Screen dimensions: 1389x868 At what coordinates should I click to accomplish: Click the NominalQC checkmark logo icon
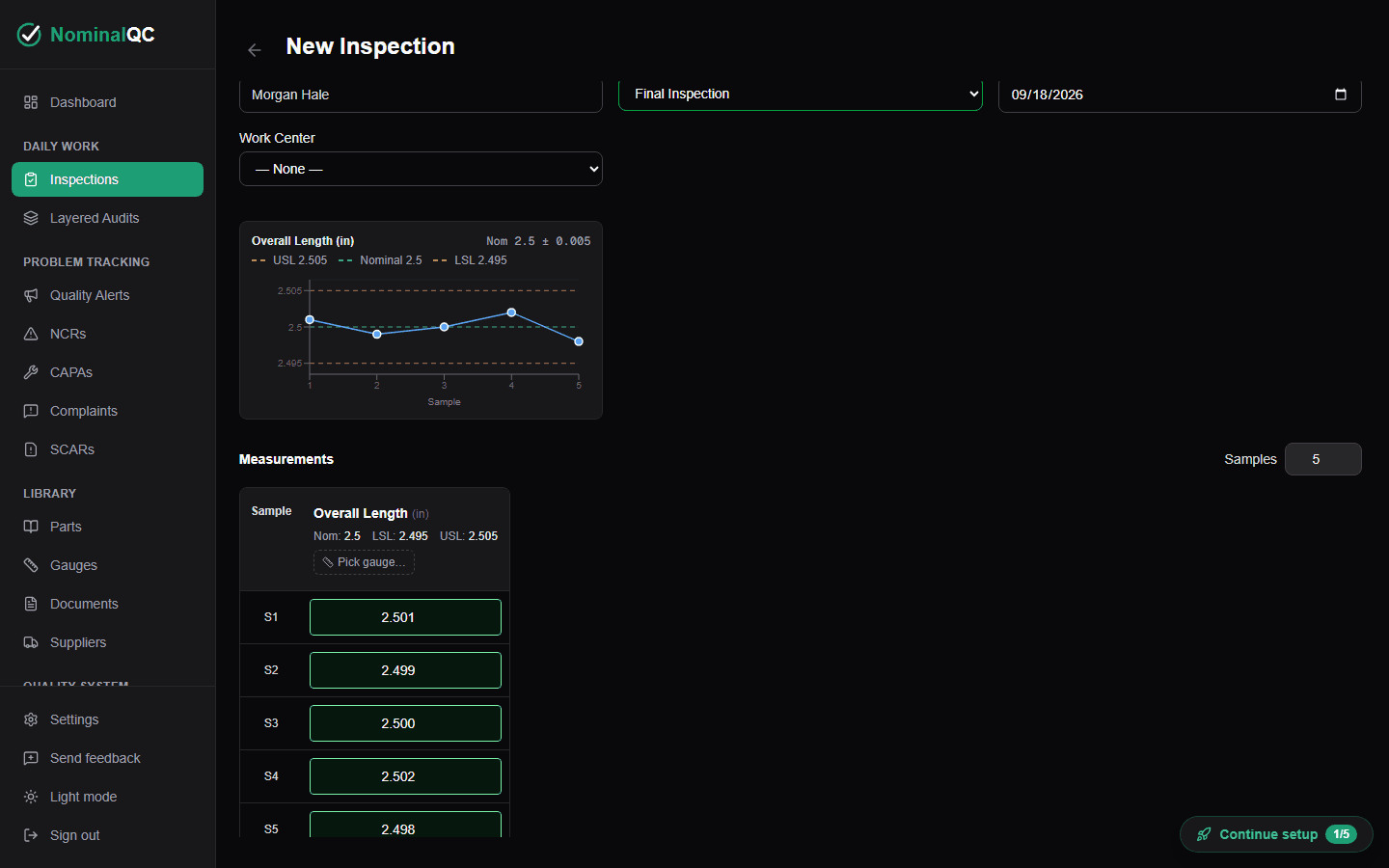[x=30, y=35]
